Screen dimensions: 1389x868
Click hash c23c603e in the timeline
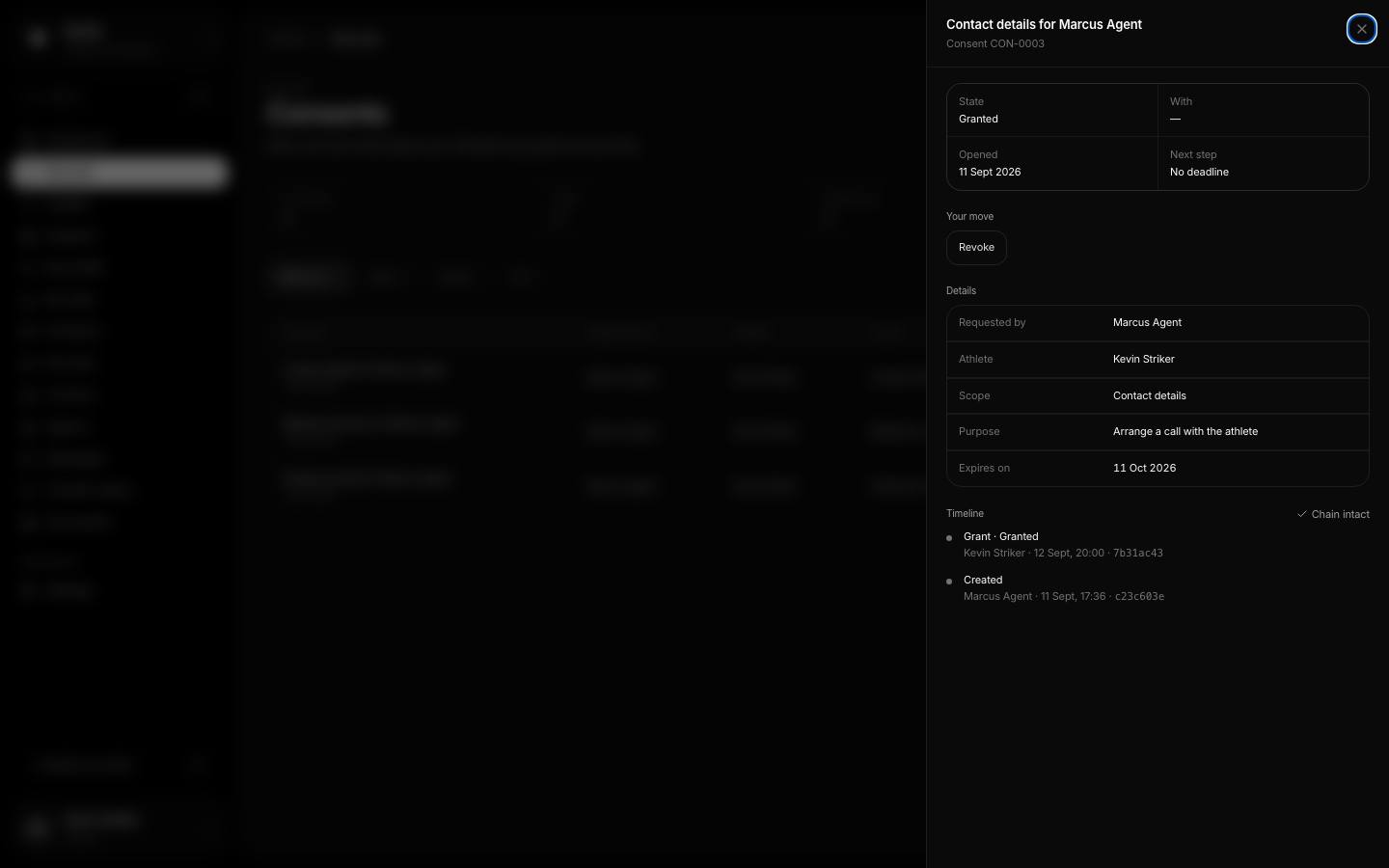(x=1139, y=597)
